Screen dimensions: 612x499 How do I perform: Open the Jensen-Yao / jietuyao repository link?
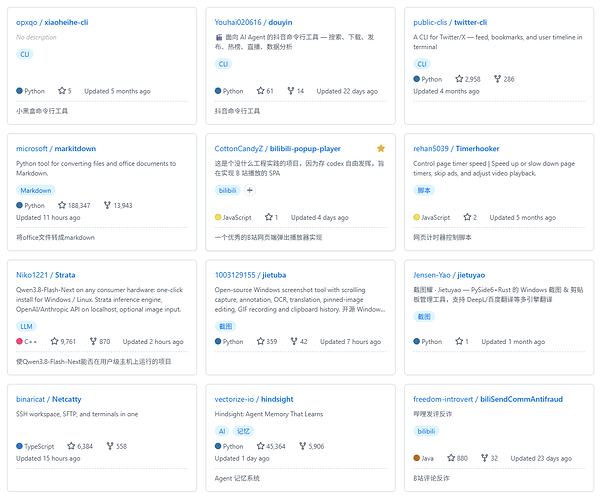click(449, 275)
